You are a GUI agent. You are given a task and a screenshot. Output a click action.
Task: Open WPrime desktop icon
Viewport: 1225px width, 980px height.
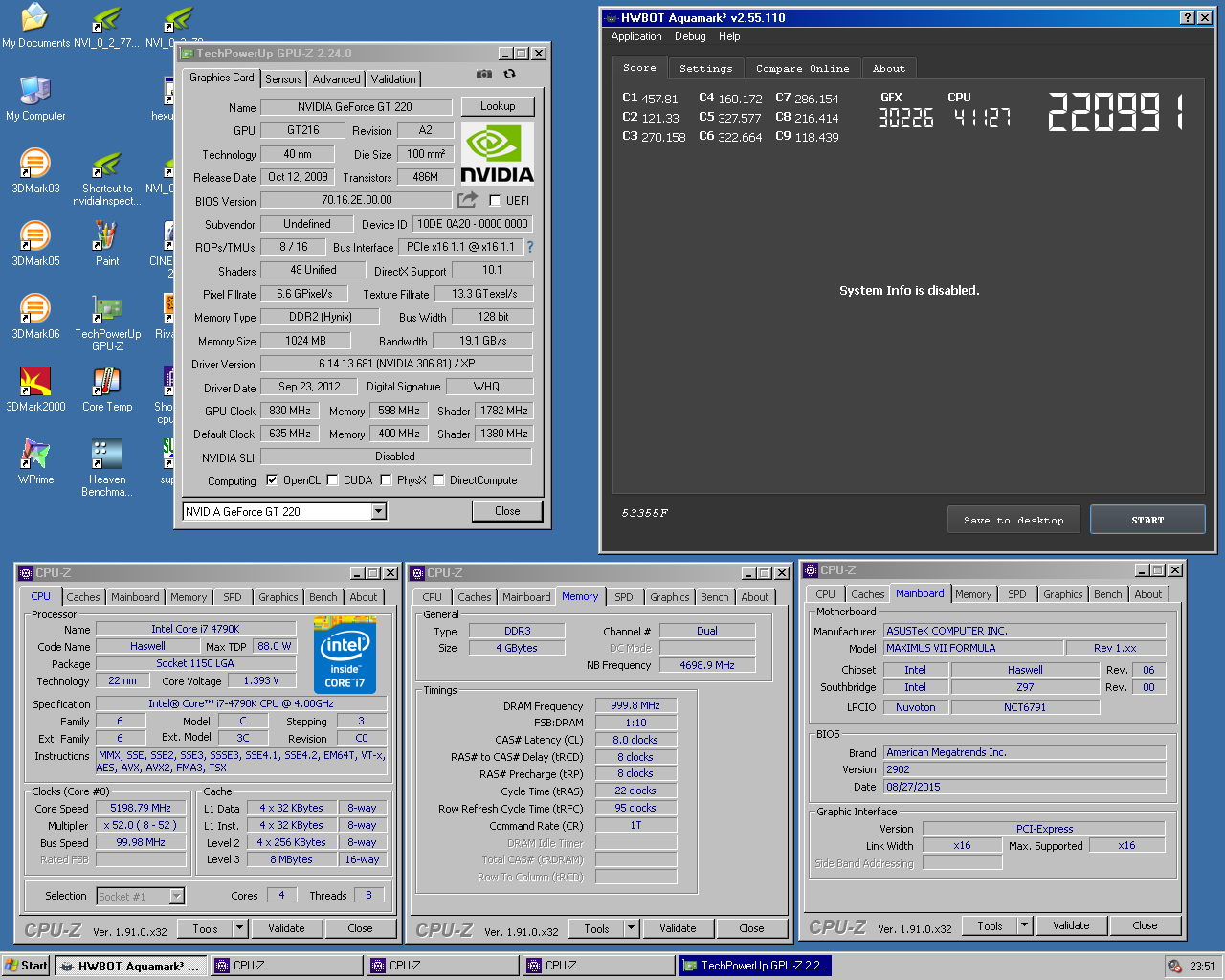point(35,462)
